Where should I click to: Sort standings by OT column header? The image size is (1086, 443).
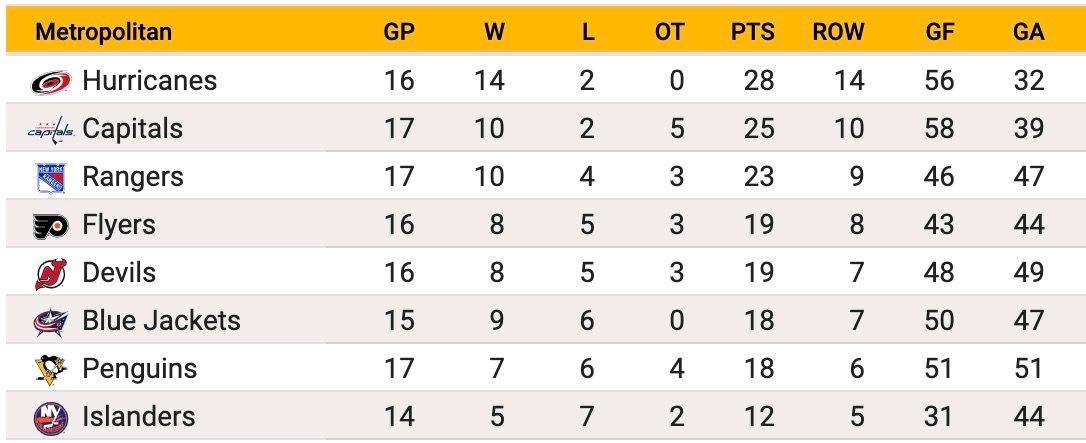point(669,32)
